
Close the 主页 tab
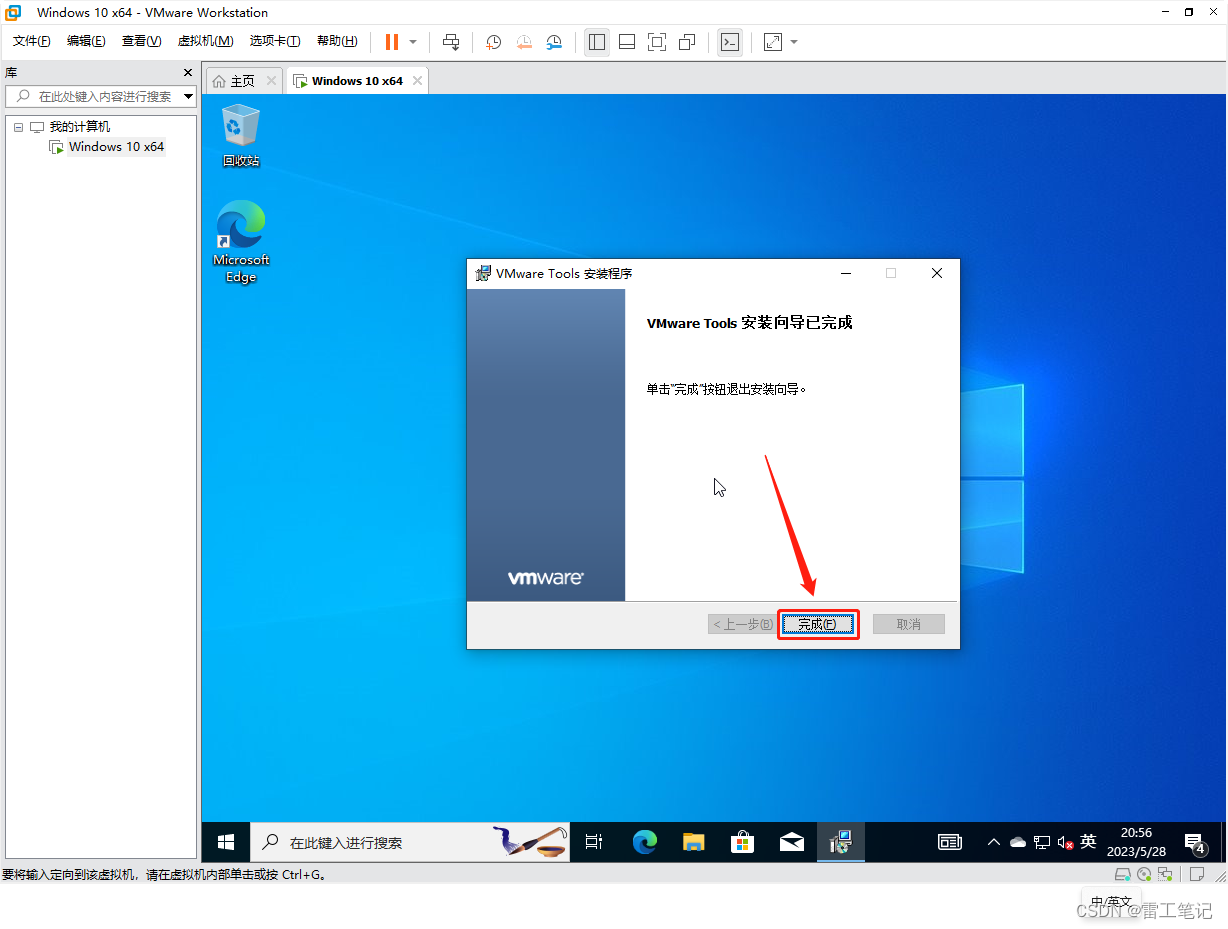point(270,81)
